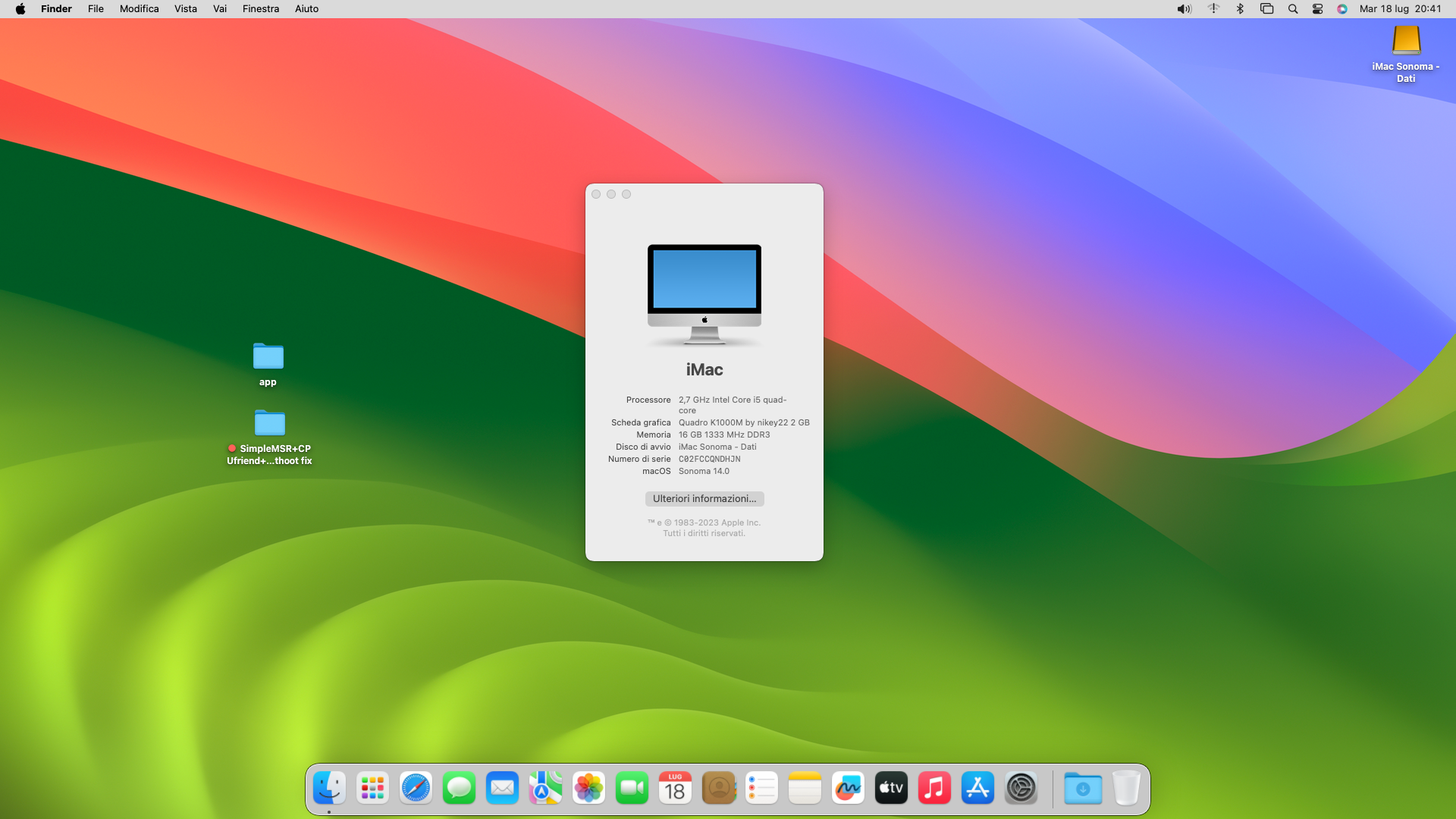Open the Apple menu
The width and height of the screenshot is (1456, 819).
click(20, 9)
